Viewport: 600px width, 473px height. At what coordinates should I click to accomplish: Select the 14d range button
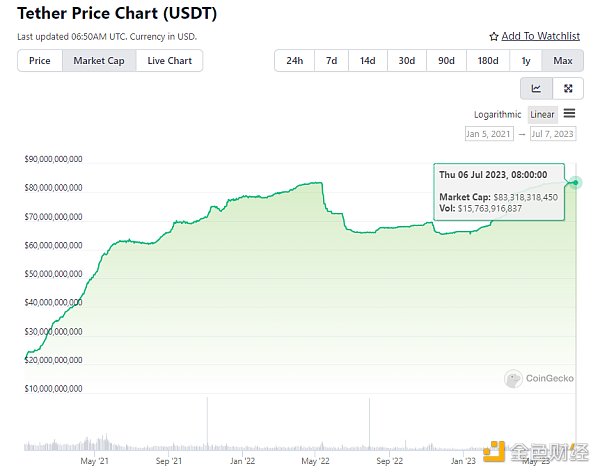click(x=368, y=60)
